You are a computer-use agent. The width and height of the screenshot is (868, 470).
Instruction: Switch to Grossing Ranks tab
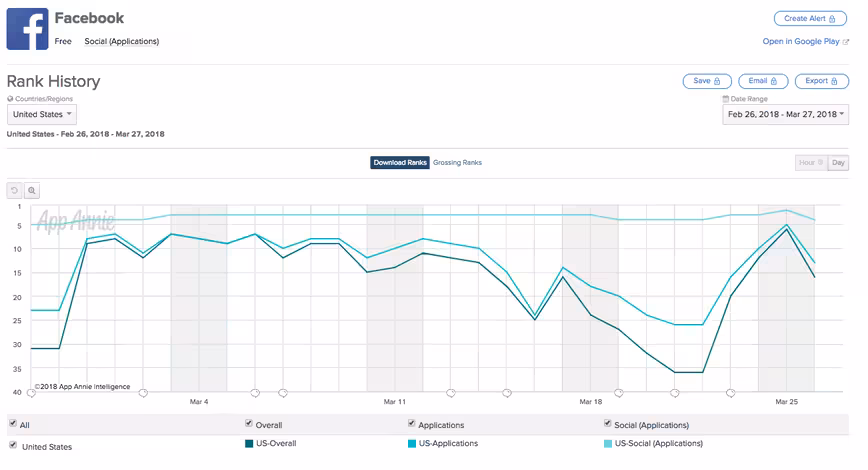(457, 163)
